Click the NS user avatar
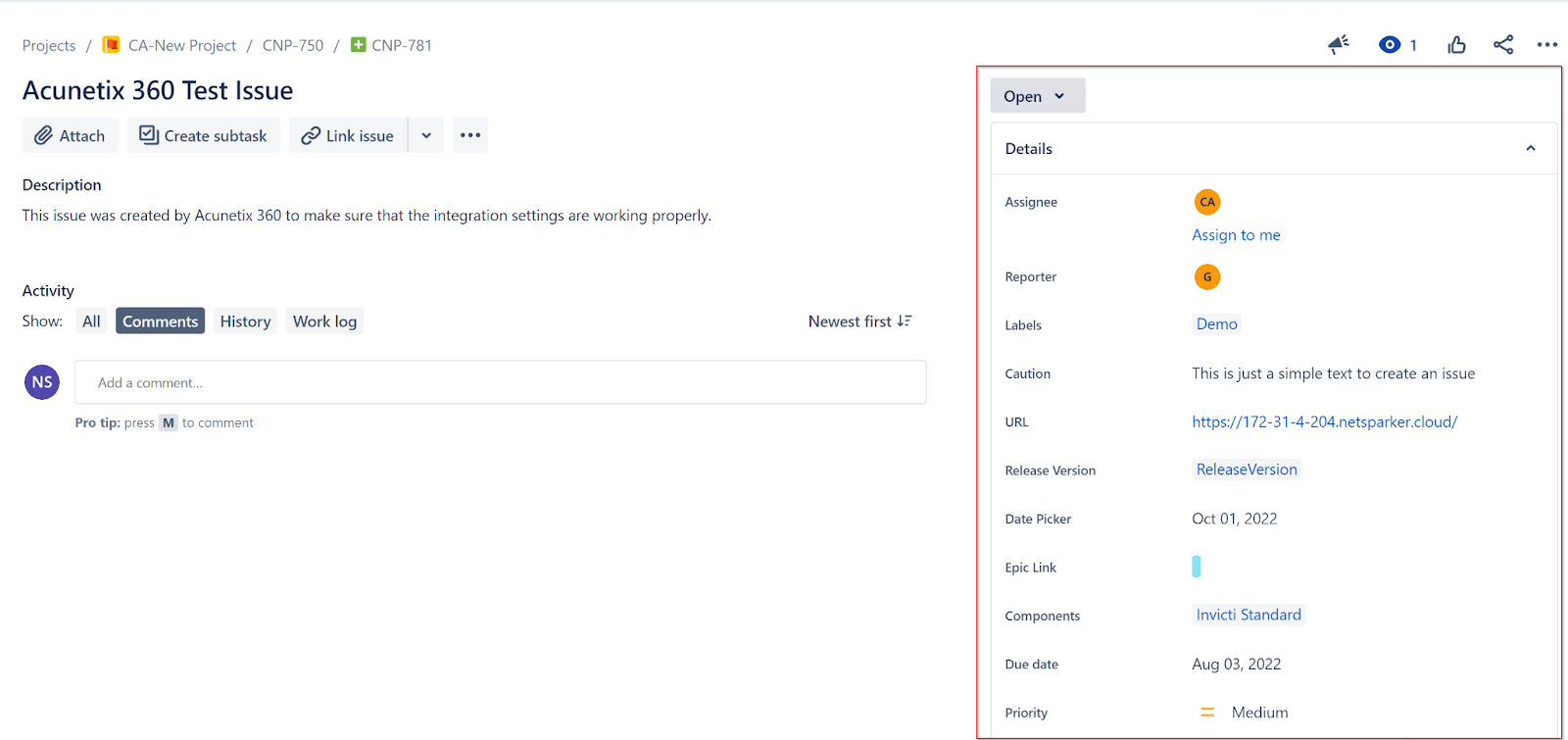This screenshot has height=740, width=1568. 42,382
